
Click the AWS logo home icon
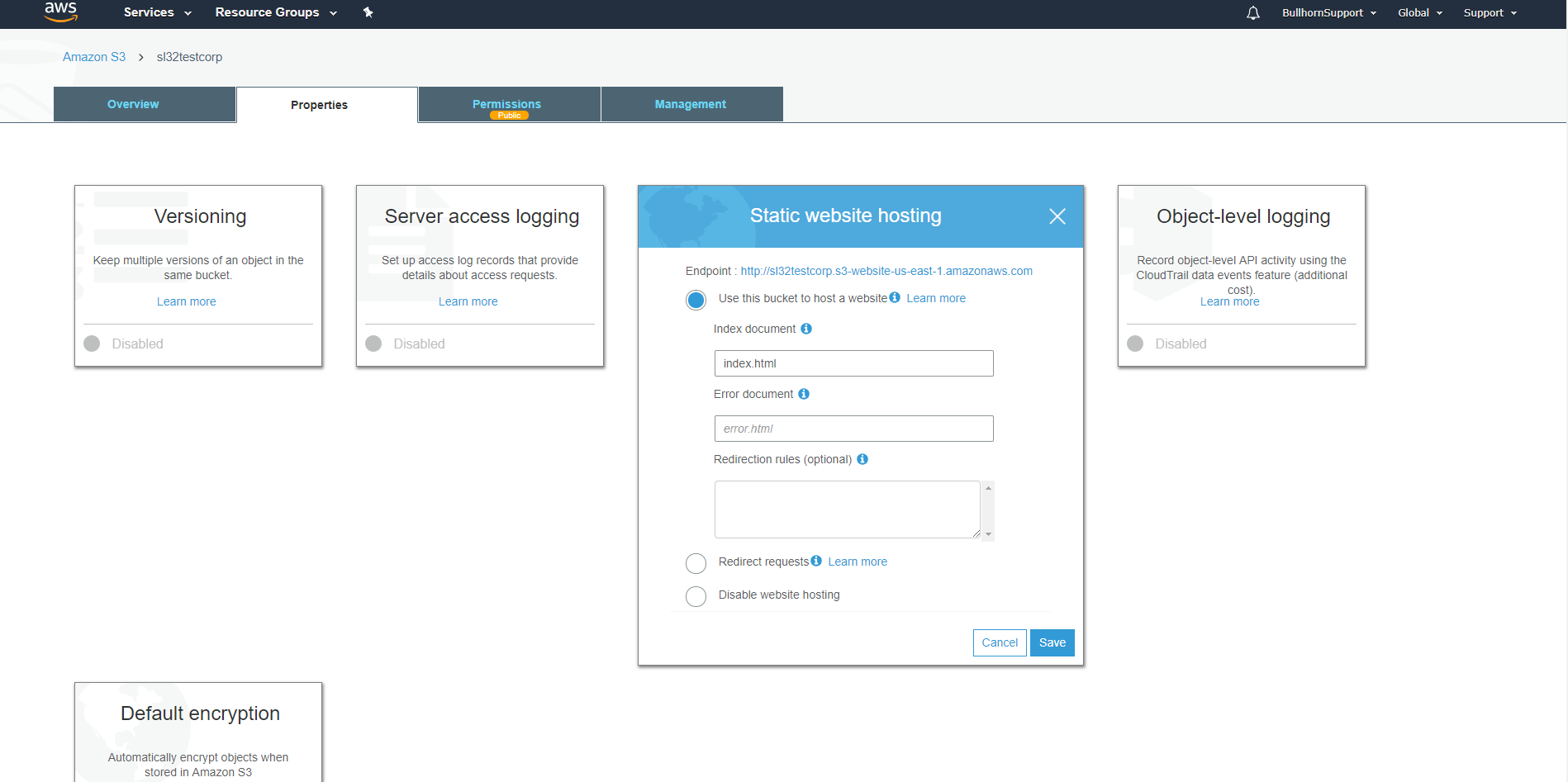61,12
